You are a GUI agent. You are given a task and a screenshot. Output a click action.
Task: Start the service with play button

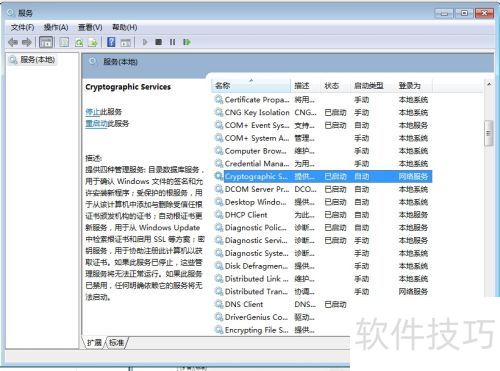145,42
